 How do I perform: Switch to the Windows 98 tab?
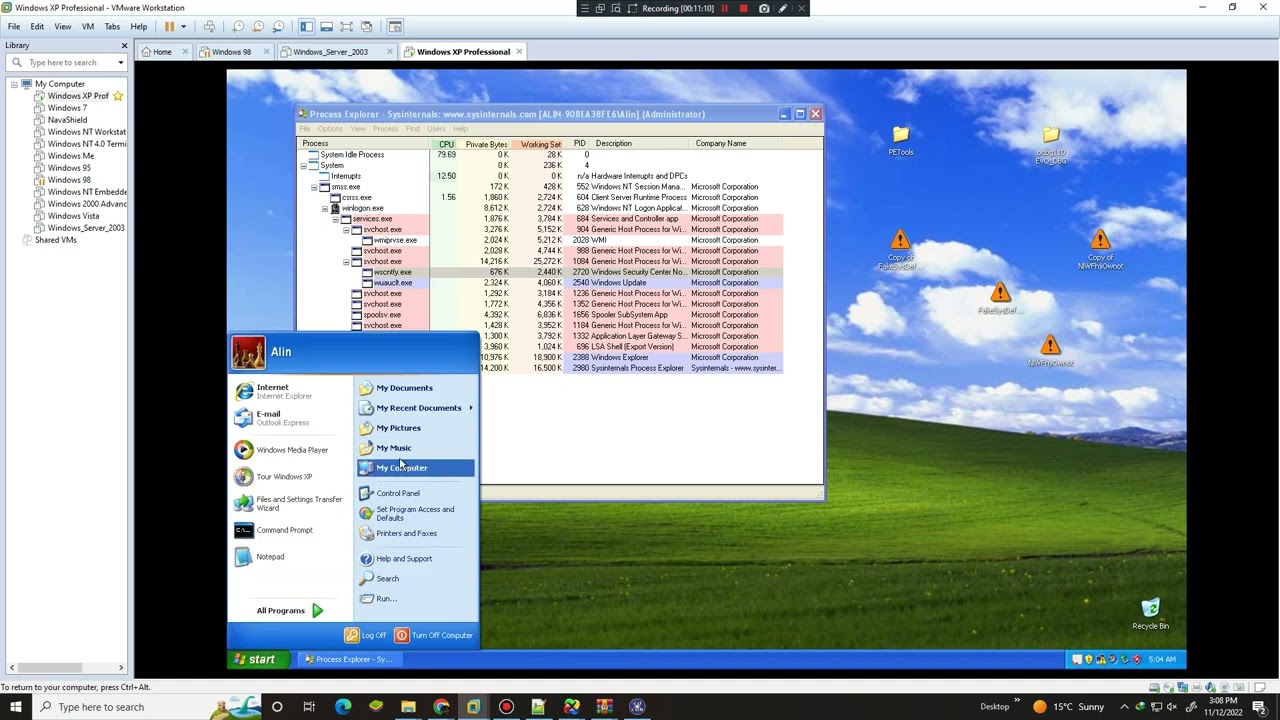[231, 52]
